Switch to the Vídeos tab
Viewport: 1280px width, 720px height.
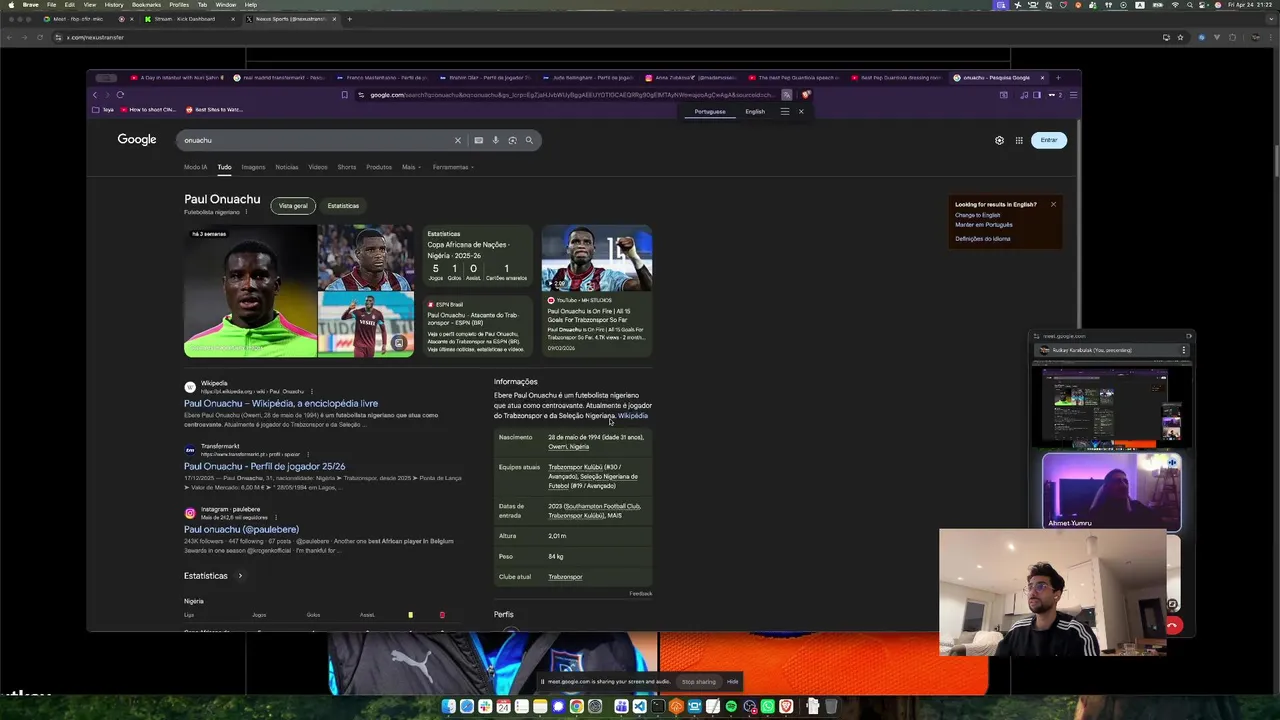[x=318, y=167]
